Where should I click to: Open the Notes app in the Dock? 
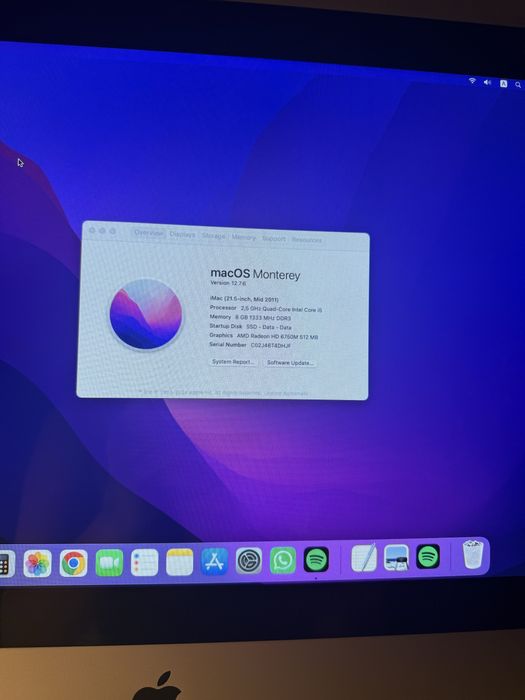179,562
